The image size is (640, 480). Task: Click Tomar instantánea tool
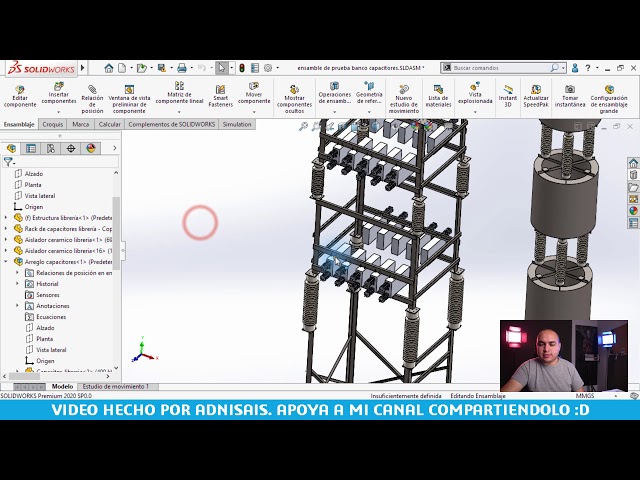[570, 96]
